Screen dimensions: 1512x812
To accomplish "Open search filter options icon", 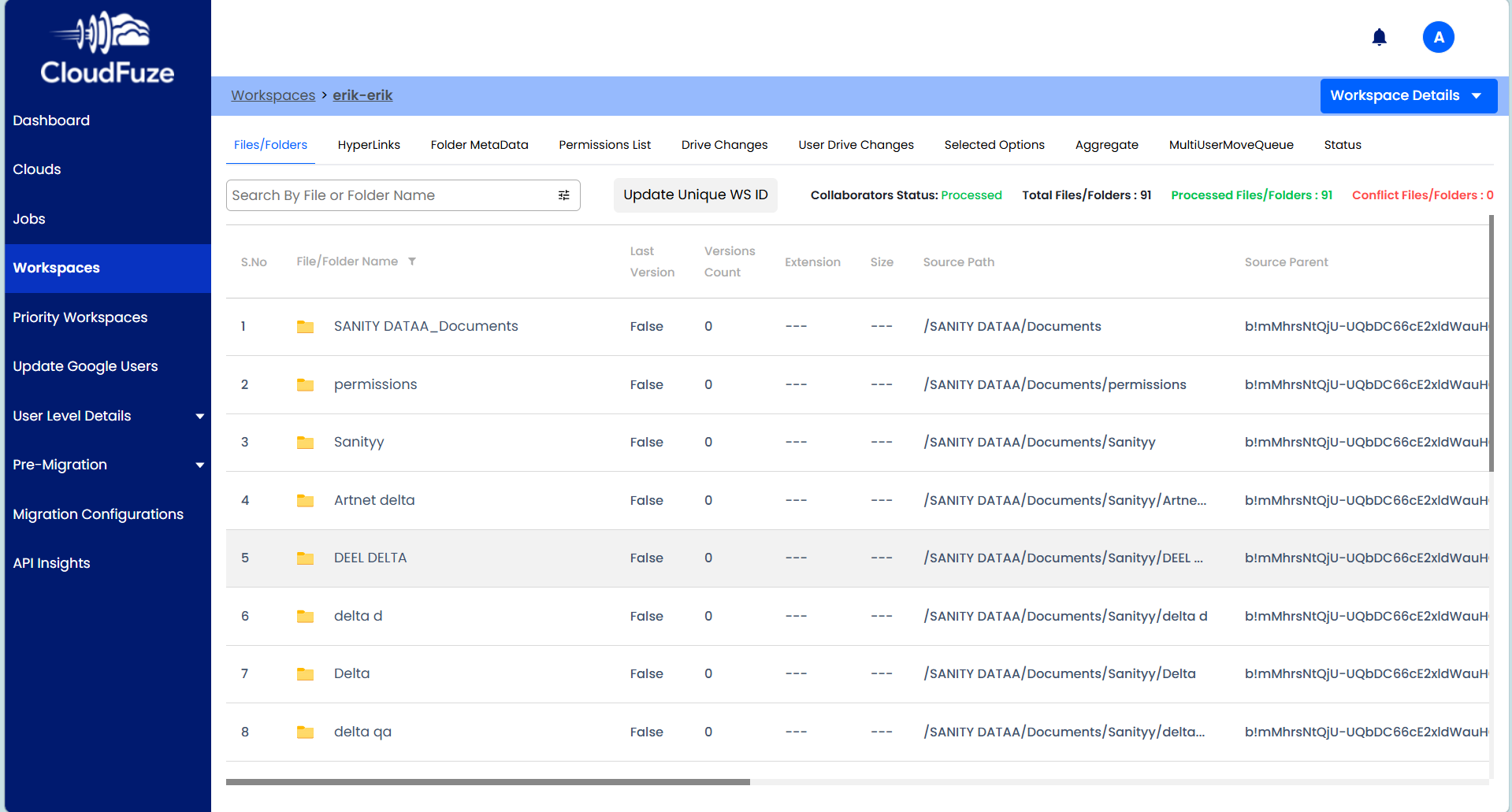I will coord(564,195).
